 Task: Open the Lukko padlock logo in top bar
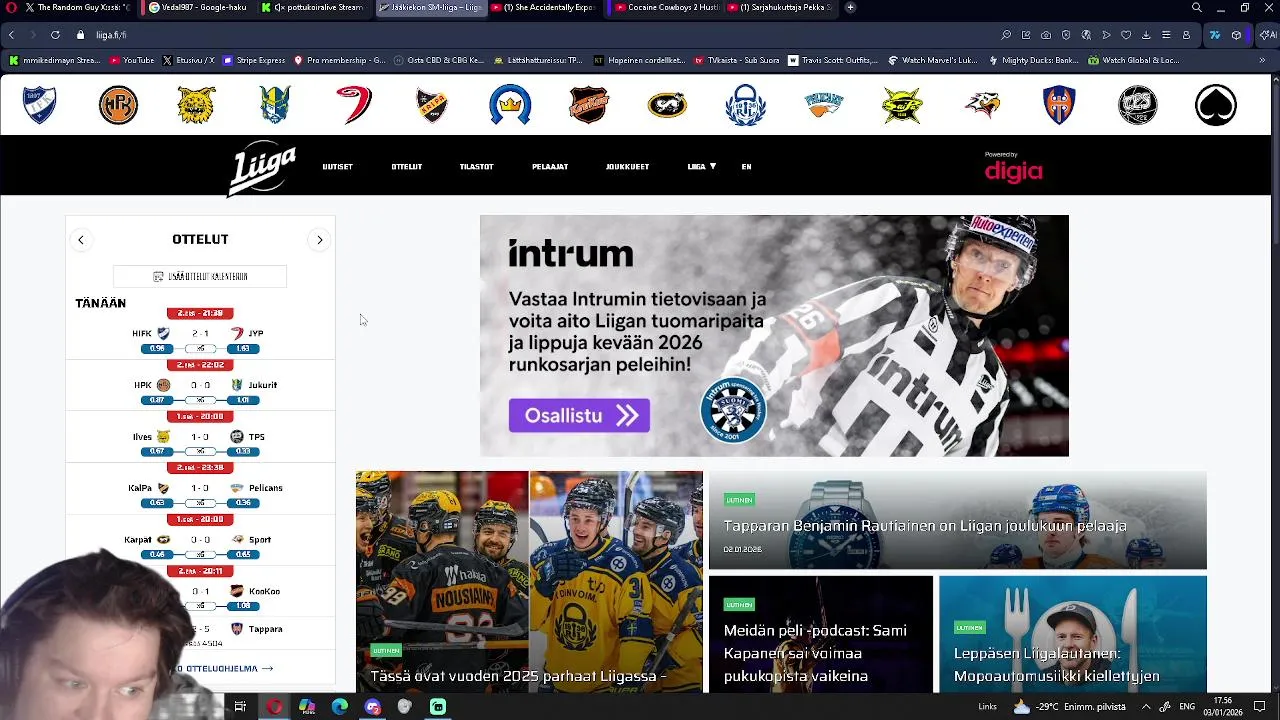(745, 105)
